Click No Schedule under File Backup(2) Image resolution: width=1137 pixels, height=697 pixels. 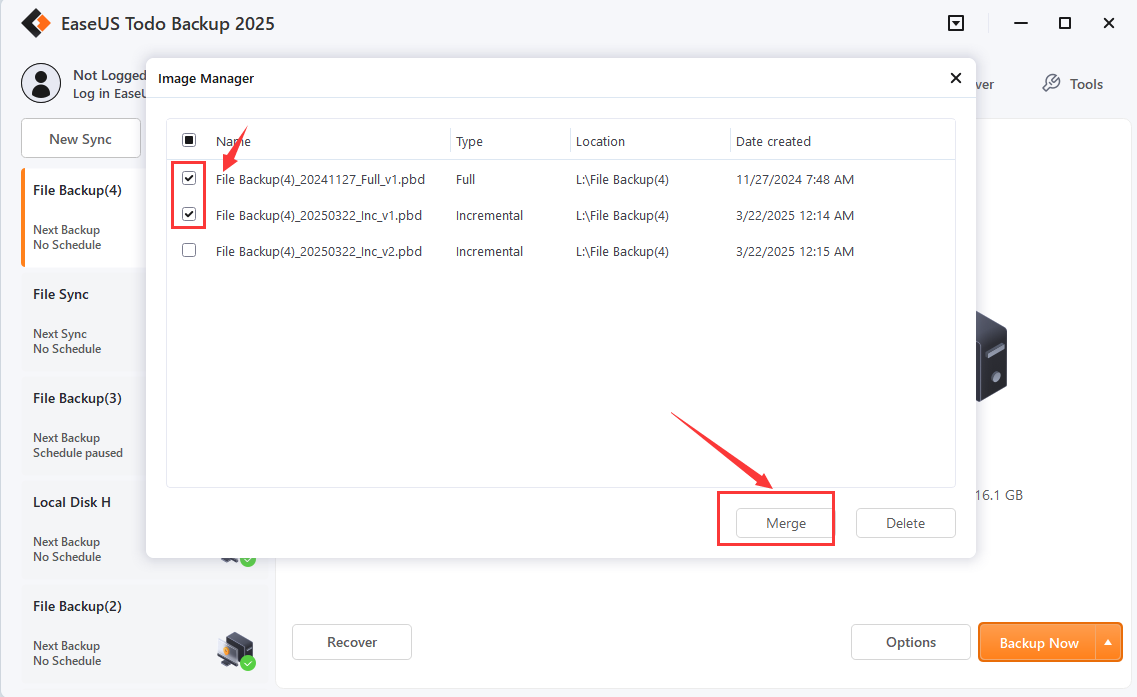click(x=67, y=661)
